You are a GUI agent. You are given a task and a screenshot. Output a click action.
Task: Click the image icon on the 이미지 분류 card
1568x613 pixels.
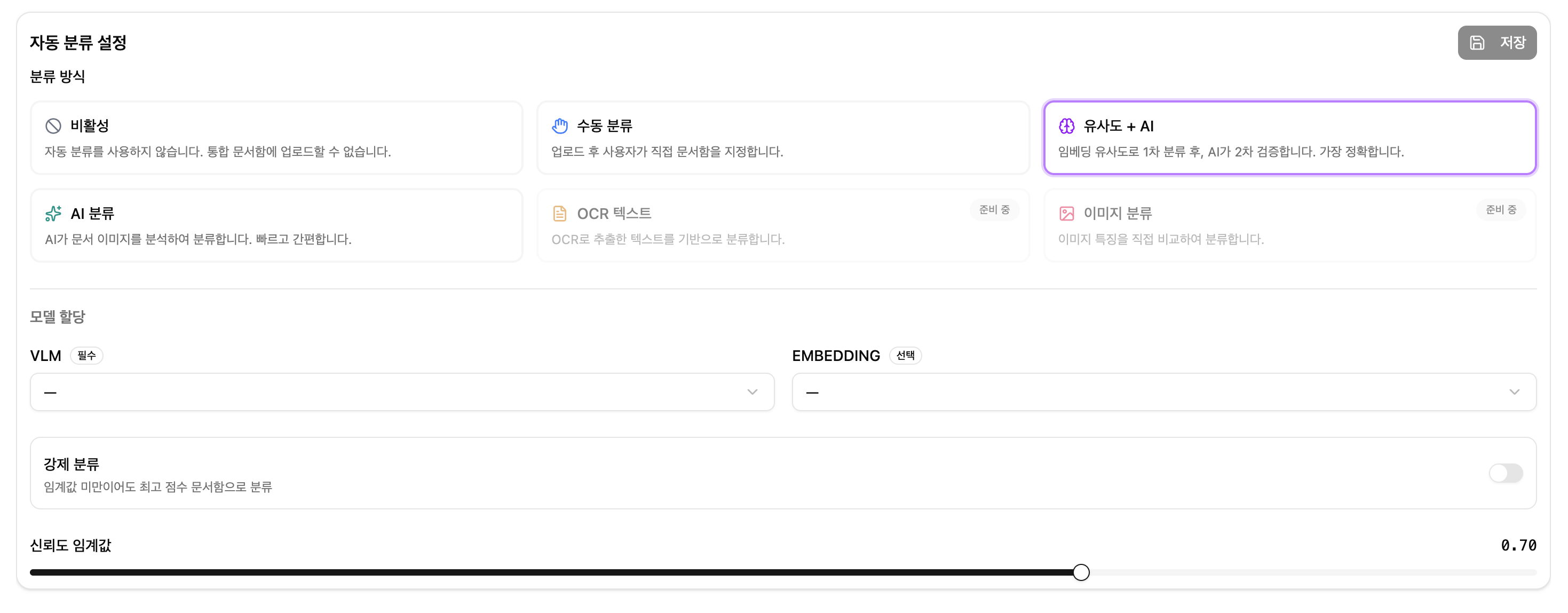coord(1067,213)
